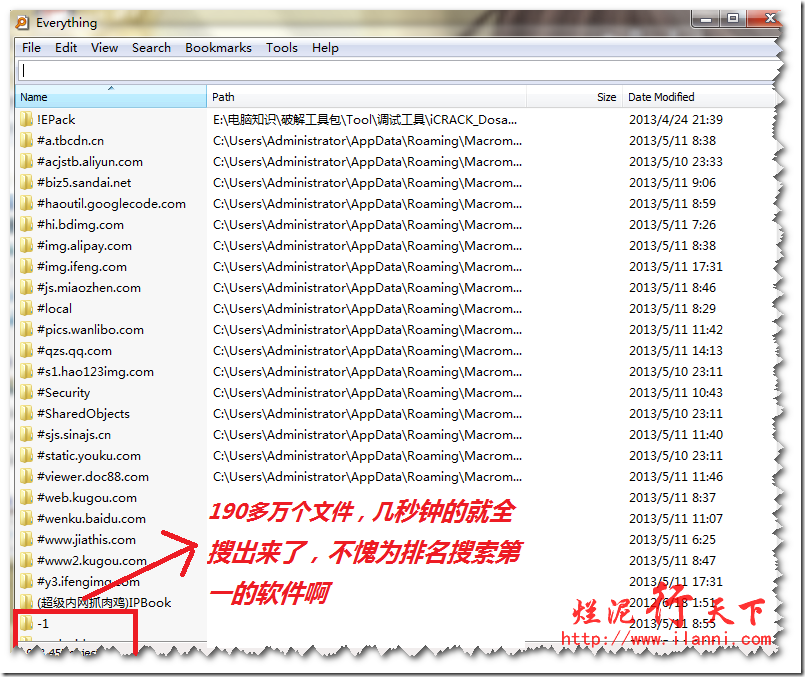This screenshot has width=805, height=677.
Task: Click the #SharedObjects name text
Action: click(x=83, y=414)
